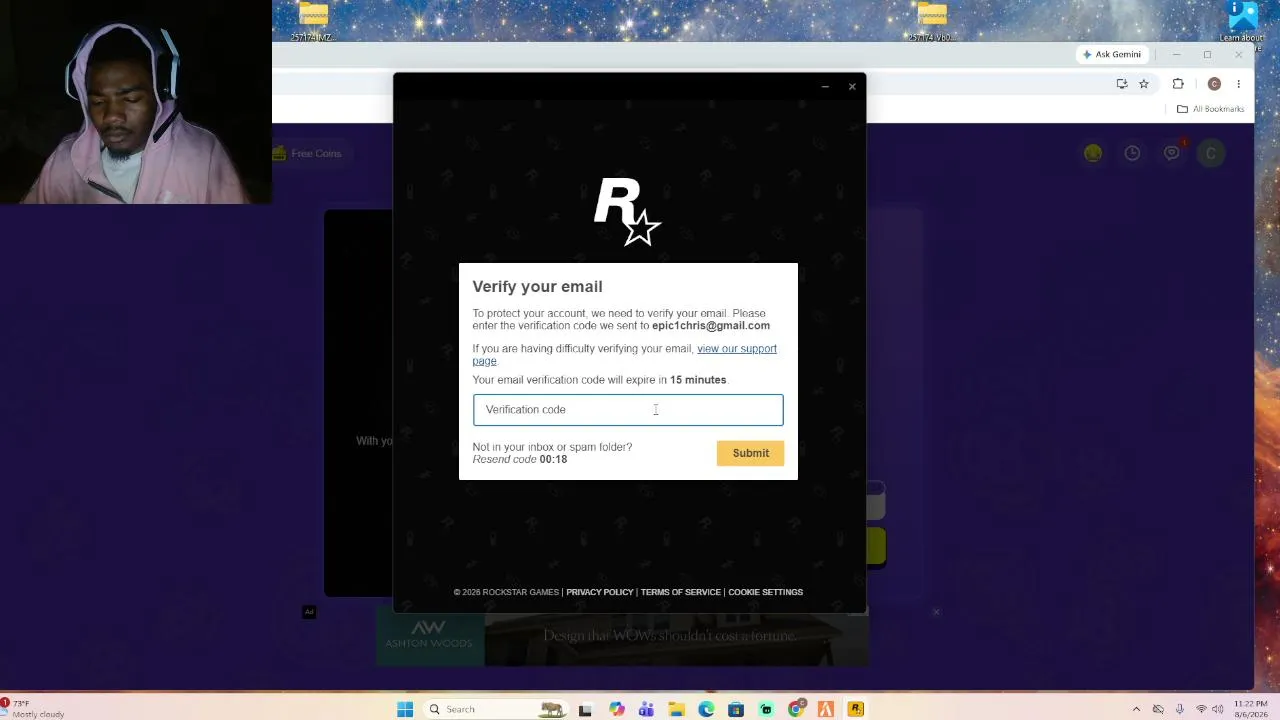
Task: Open the web page's user avatar 'C'
Action: click(x=1211, y=153)
